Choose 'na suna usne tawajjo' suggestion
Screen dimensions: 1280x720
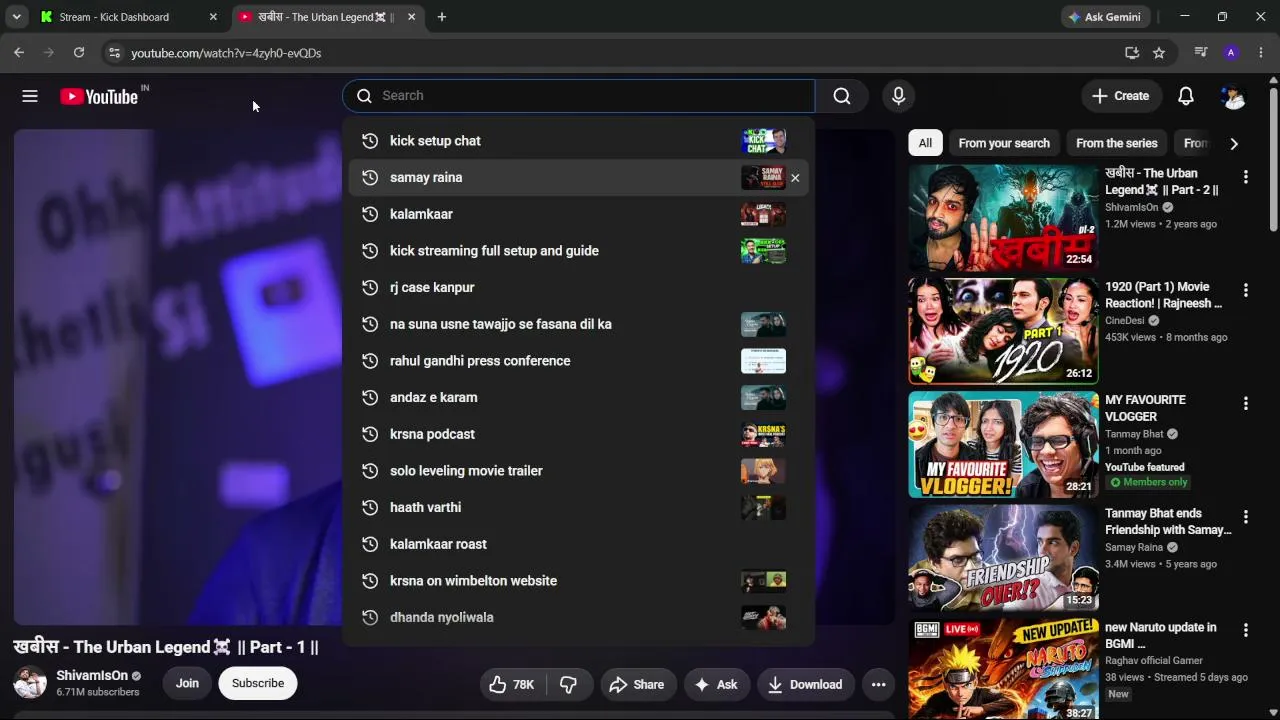[x=578, y=324]
